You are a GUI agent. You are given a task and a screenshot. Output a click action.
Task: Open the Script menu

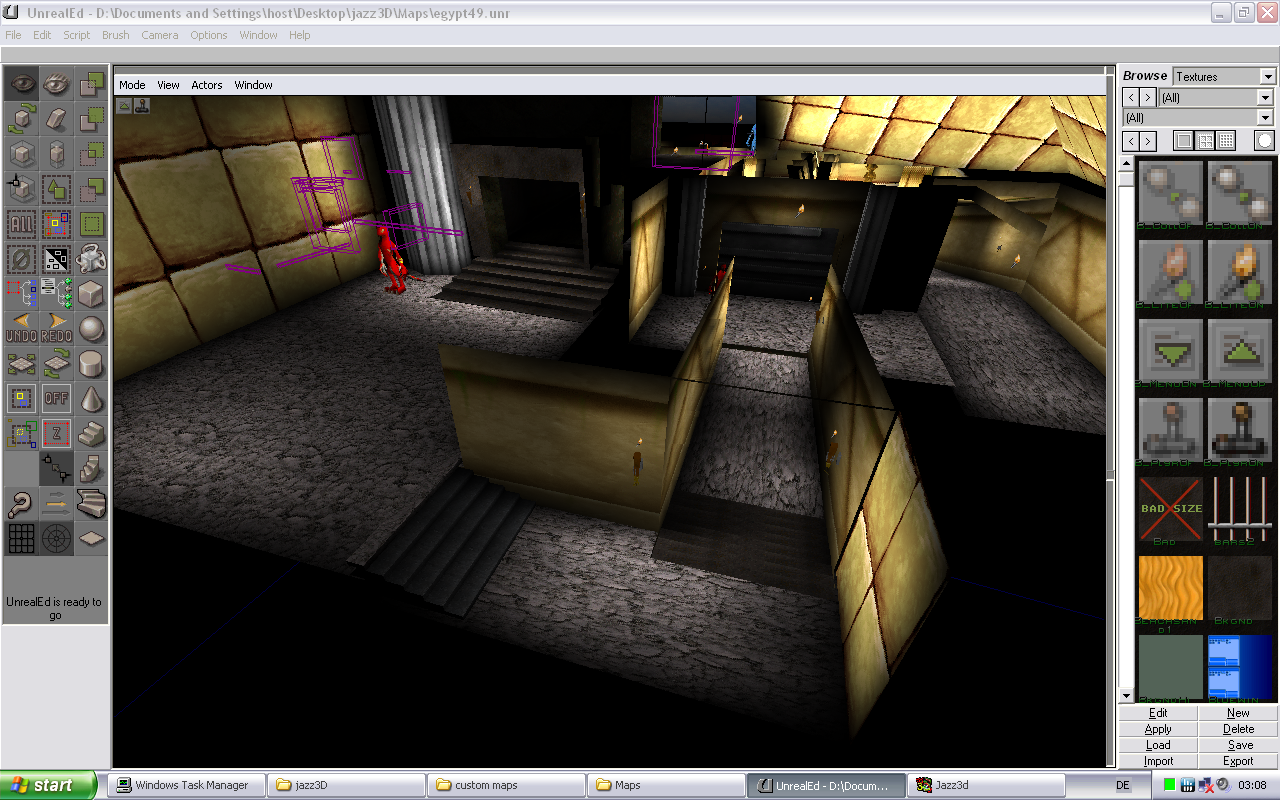point(77,35)
